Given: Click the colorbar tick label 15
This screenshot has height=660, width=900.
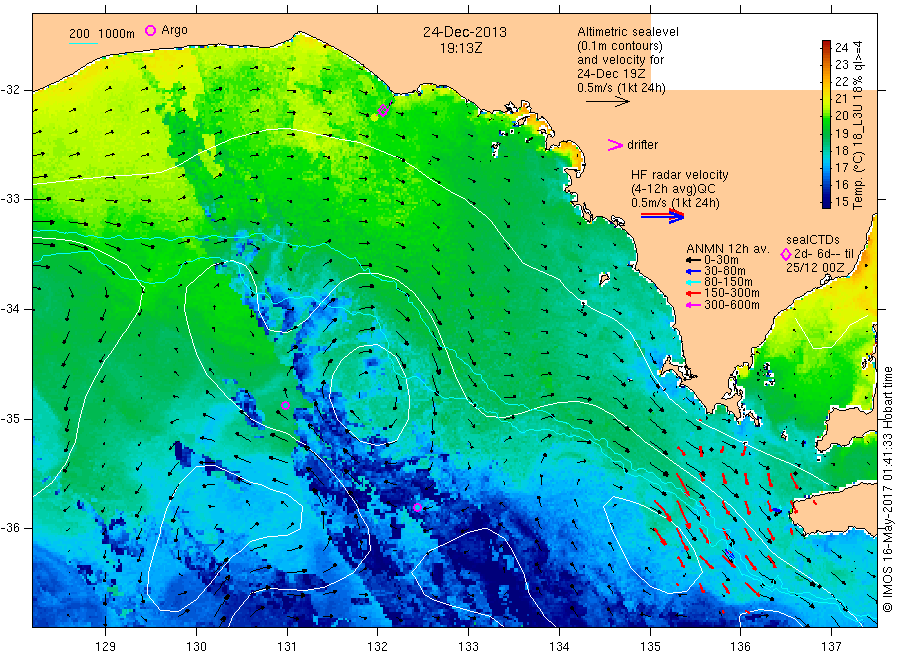Looking at the screenshot, I should tap(841, 202).
